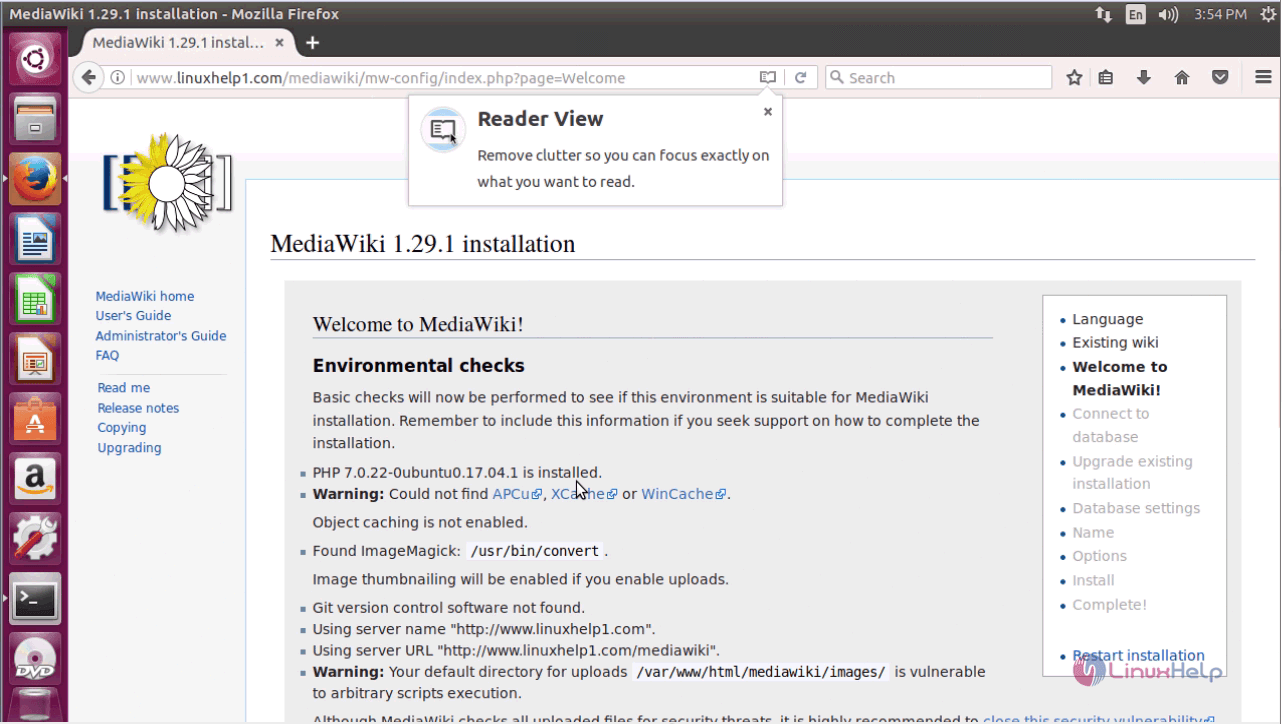
Task: Click Options step in installer list
Action: 1099,556
